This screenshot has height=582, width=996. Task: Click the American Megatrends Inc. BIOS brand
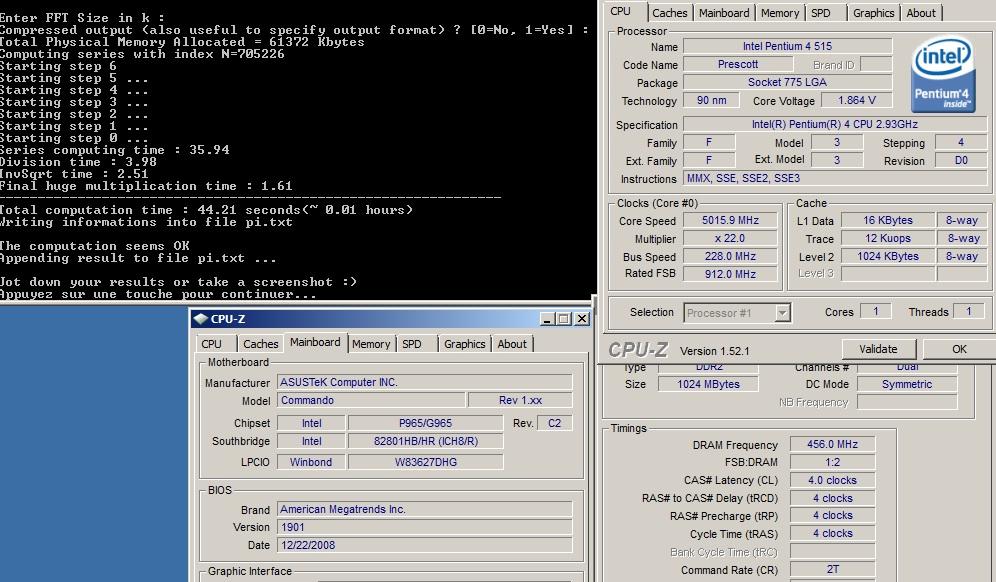point(425,510)
